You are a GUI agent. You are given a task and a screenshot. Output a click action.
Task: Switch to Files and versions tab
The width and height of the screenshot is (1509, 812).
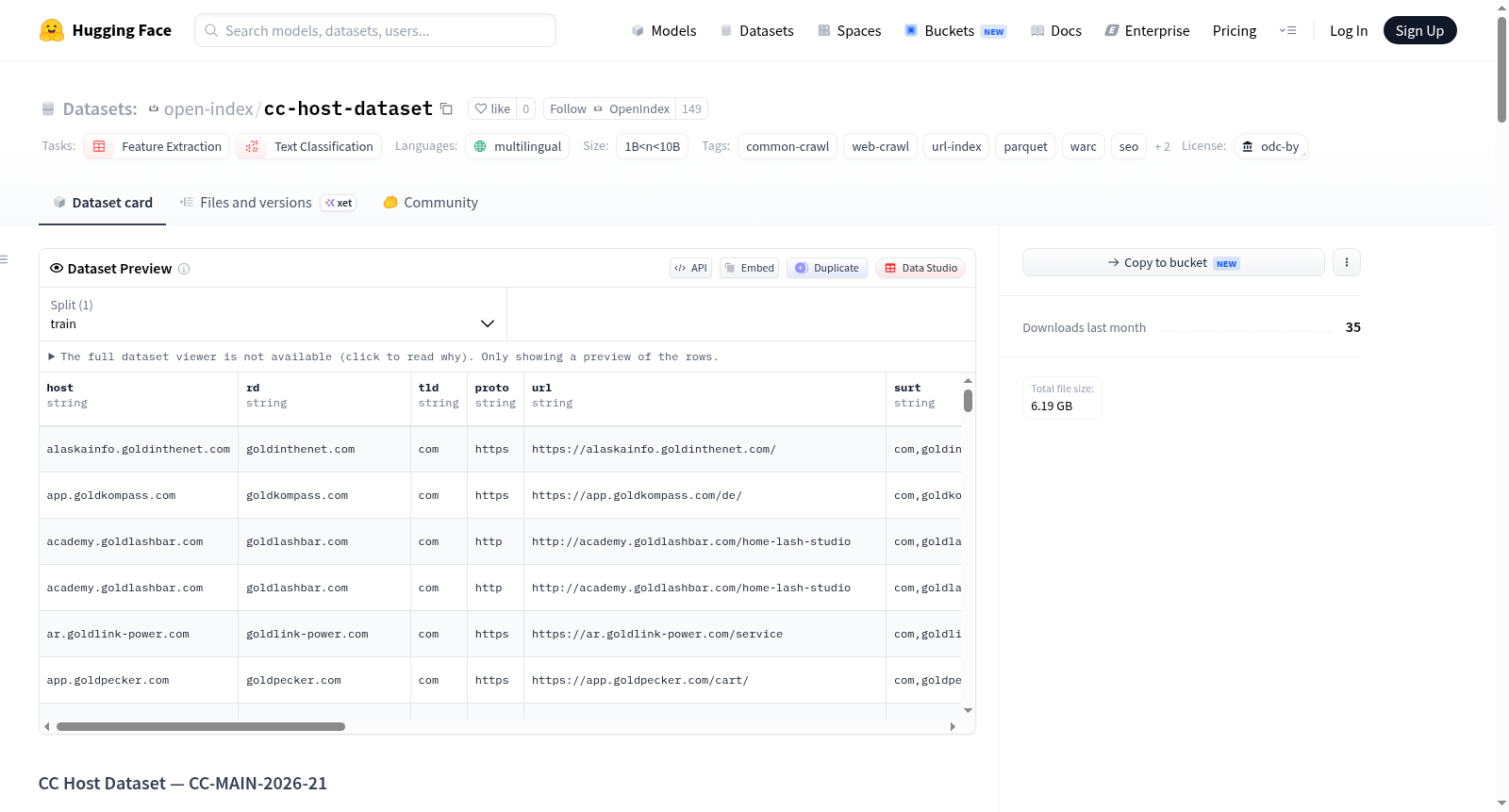(268, 202)
